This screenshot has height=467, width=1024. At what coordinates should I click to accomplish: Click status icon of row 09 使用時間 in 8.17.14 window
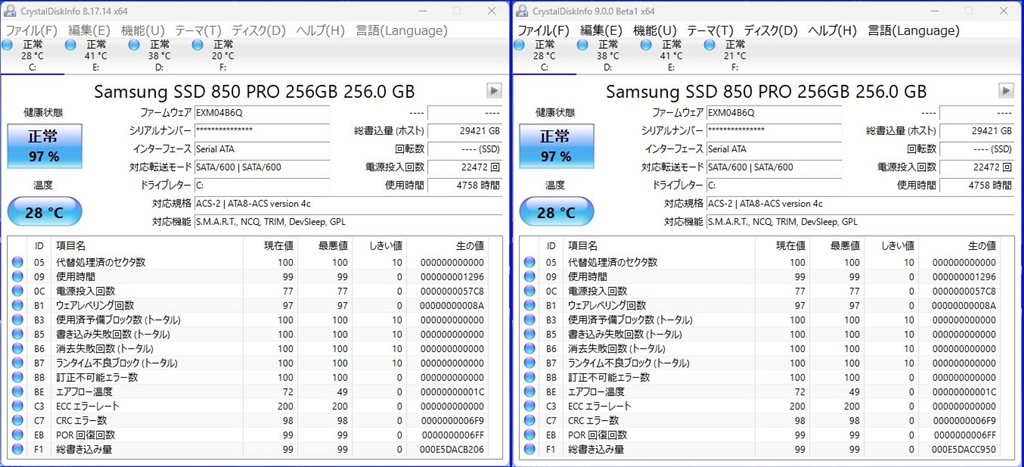point(18,277)
